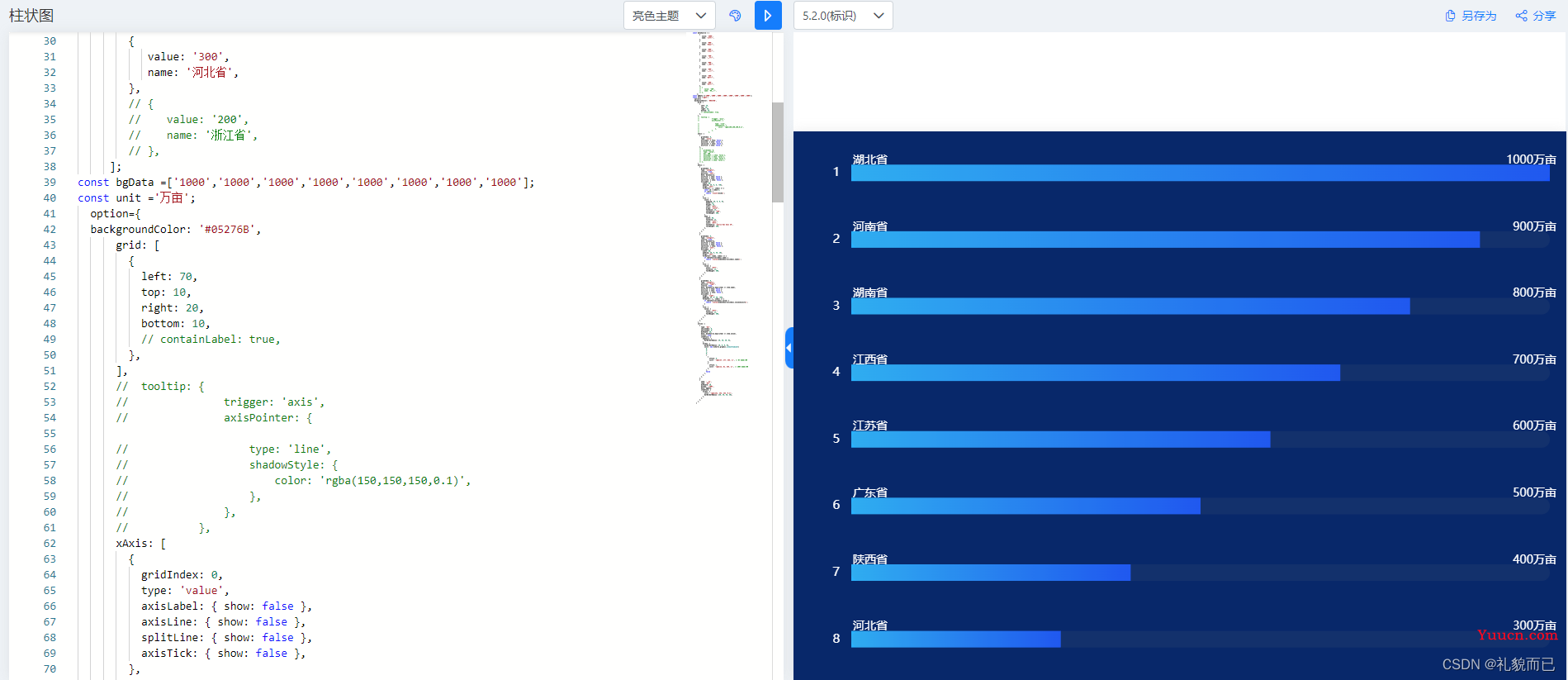Click the 湖南省 bar in the chart
The image size is (1568, 680).
click(x=1130, y=307)
